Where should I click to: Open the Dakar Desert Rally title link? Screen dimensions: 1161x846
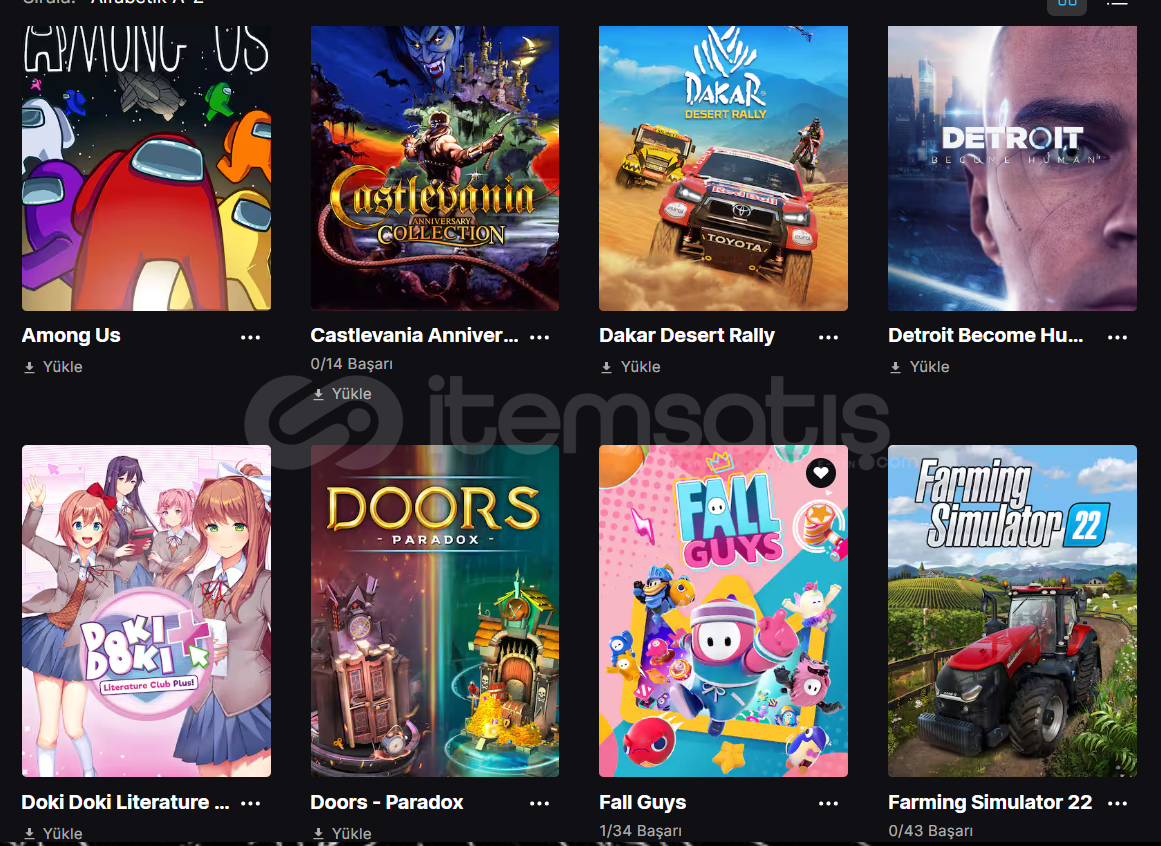pyautogui.click(x=686, y=335)
